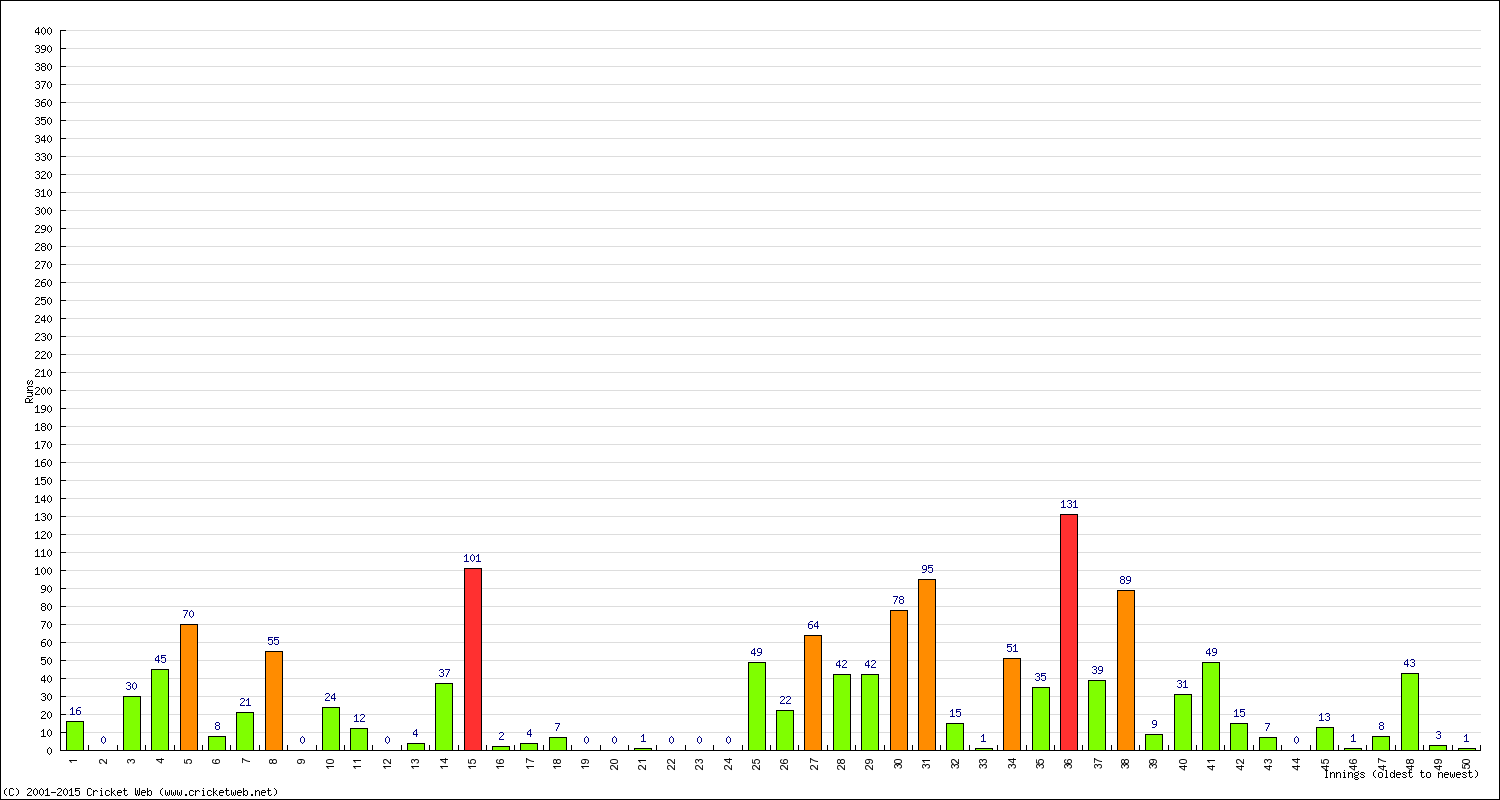1500x800 pixels.
Task: Click the red bar for innings 36
Action: coord(1069,632)
